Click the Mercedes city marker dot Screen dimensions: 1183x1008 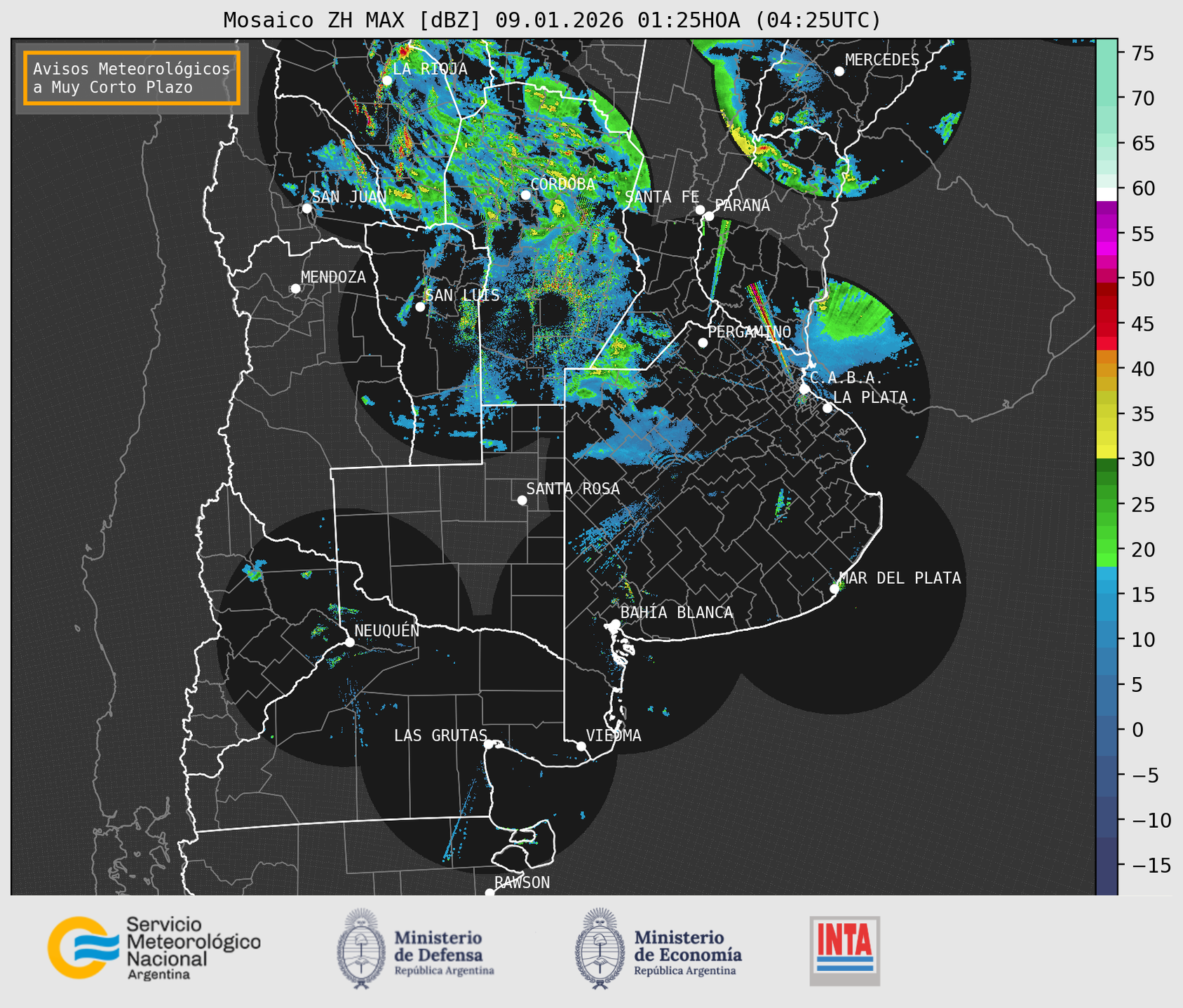point(839,71)
